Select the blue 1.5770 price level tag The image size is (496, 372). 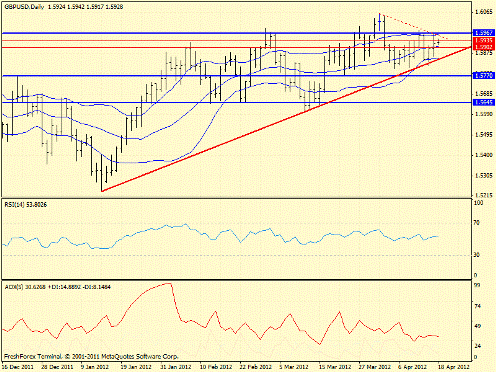coord(484,76)
